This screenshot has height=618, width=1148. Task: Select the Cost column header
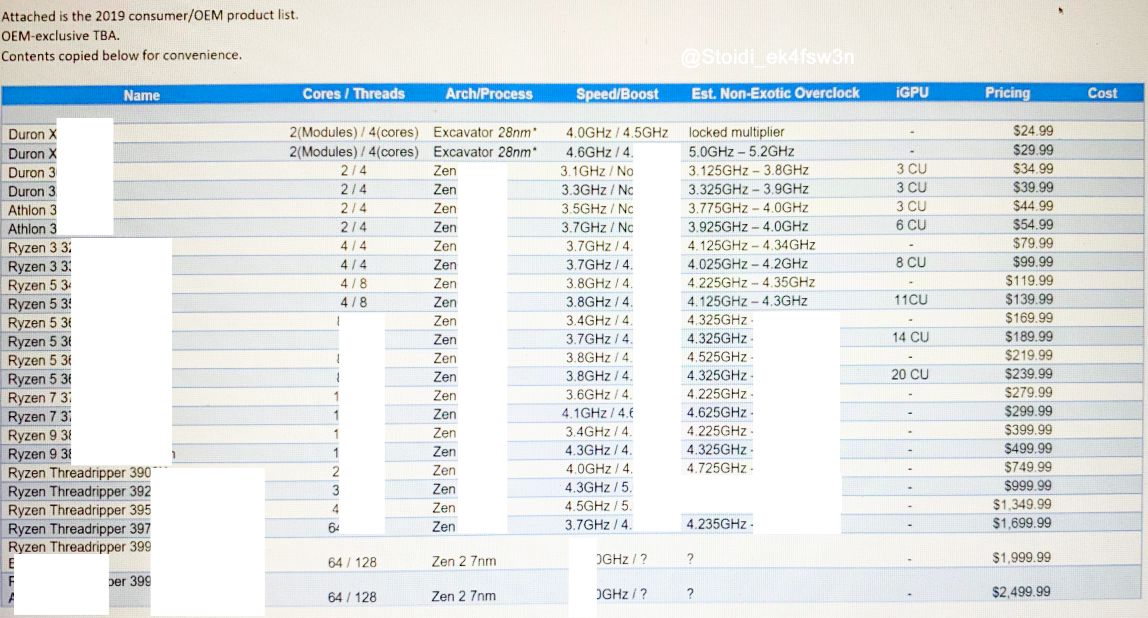[x=1102, y=93]
